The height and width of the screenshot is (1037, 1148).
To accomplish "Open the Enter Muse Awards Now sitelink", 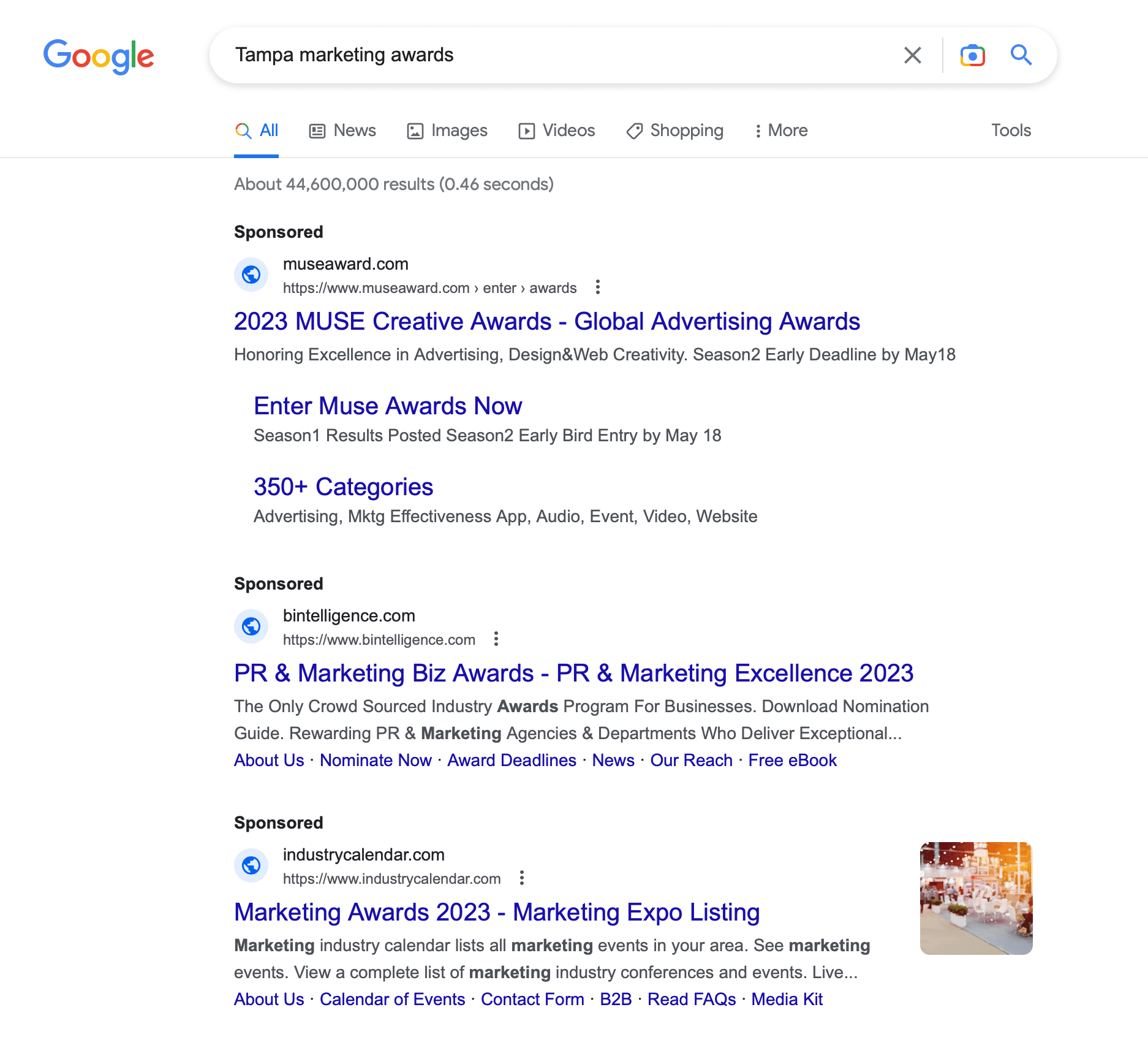I will (387, 406).
